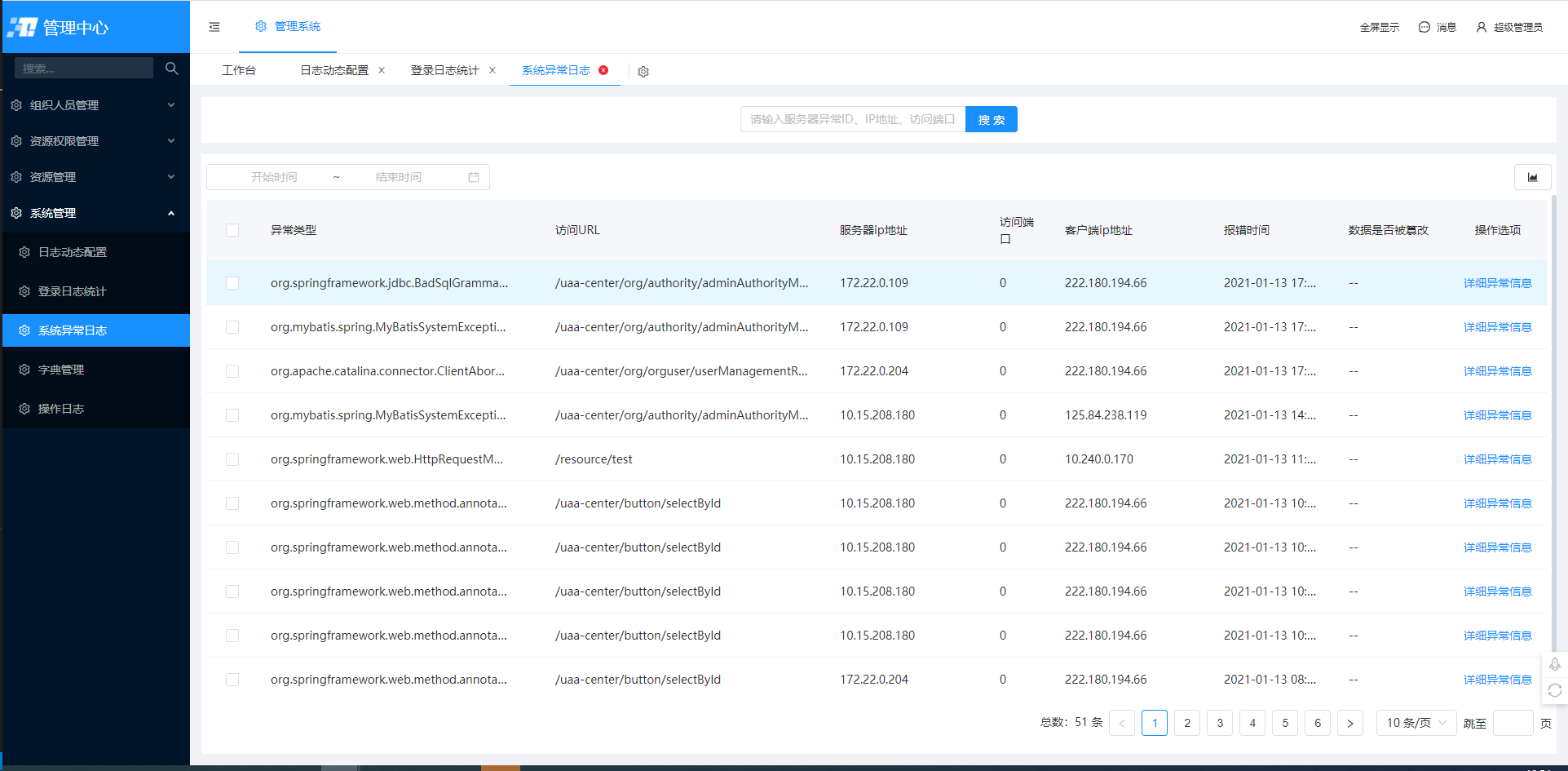The width and height of the screenshot is (1568, 771).
Task: Open the 10 条/页 page size dropdown
Action: [1416, 723]
